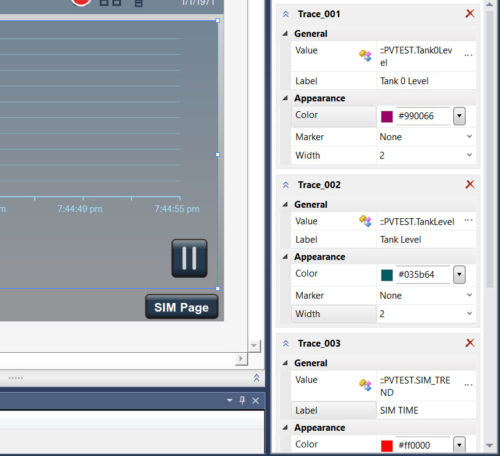Click the SIM Page button
500x456 pixels.
click(x=182, y=307)
